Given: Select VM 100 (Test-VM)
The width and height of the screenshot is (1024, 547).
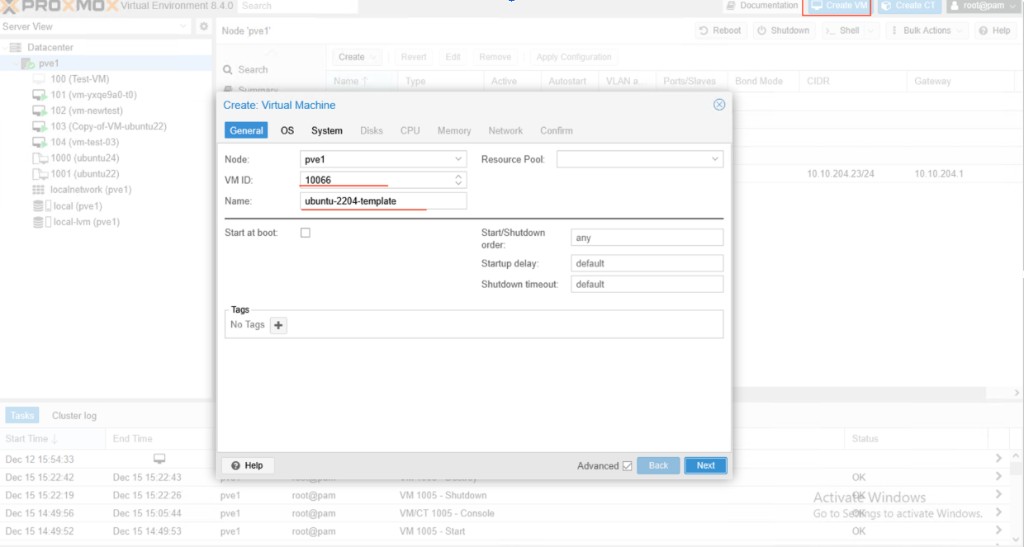Looking at the screenshot, I should (x=80, y=79).
